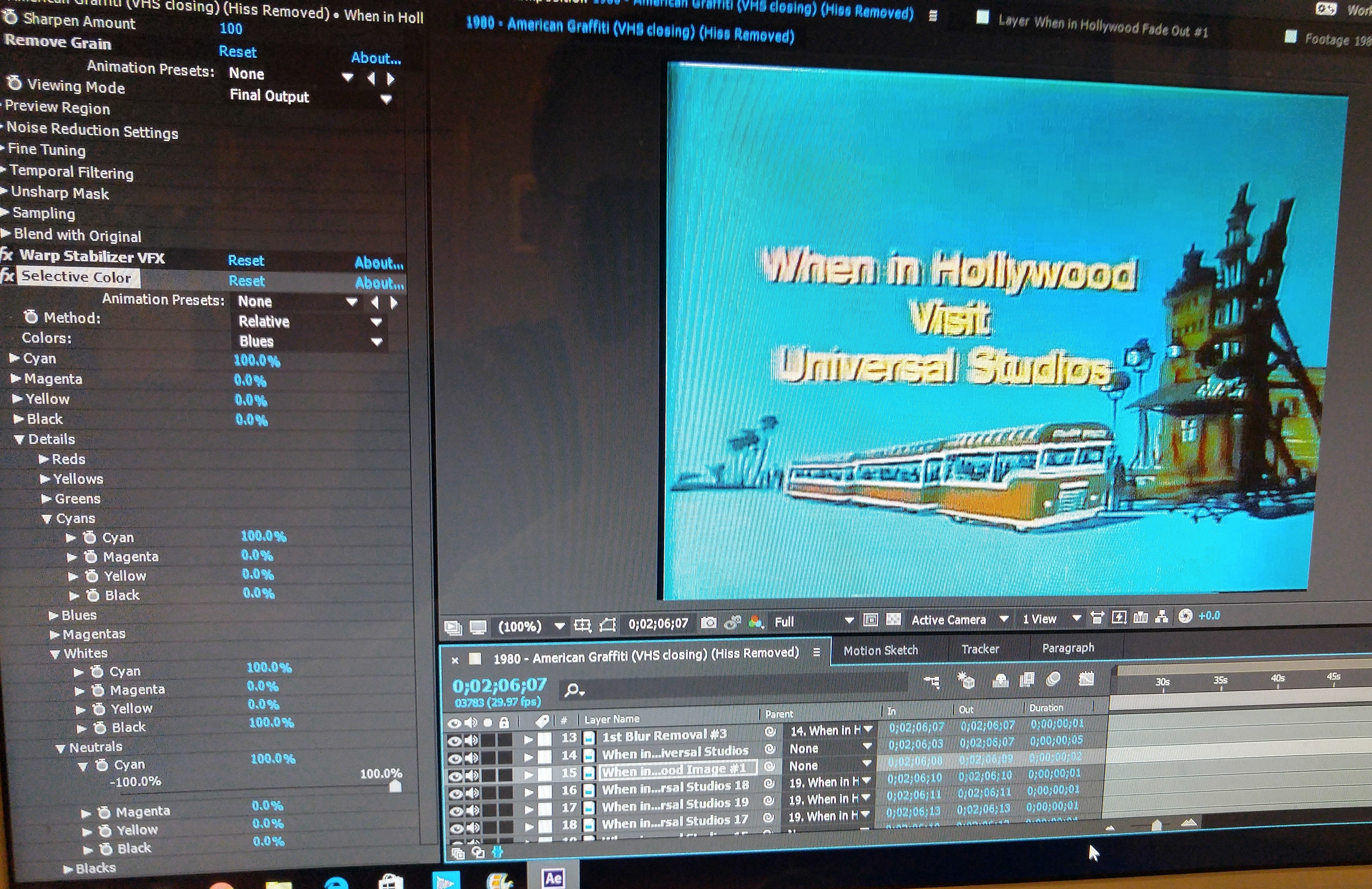Click the Reset Exposure aperture icon
The width and height of the screenshot is (1372, 889).
click(x=1185, y=616)
